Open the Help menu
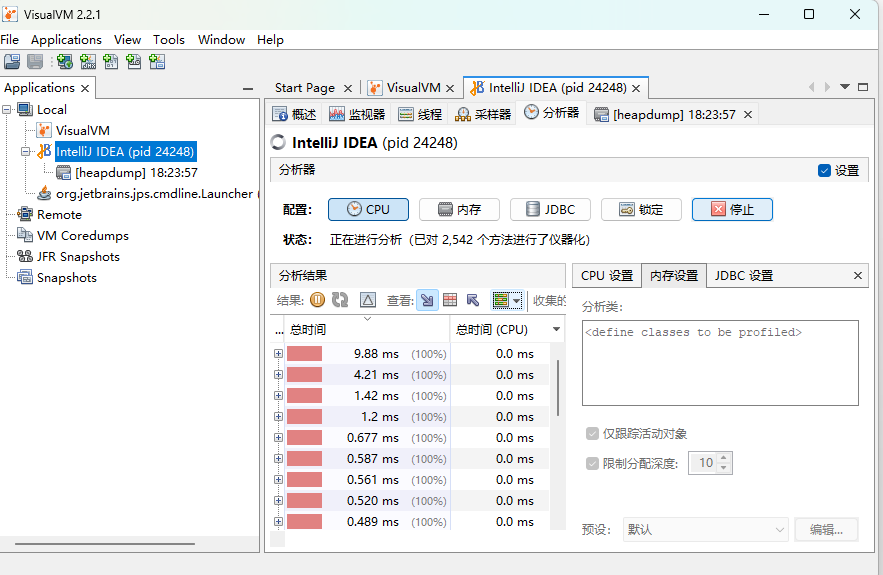The image size is (883, 575). 270,39
